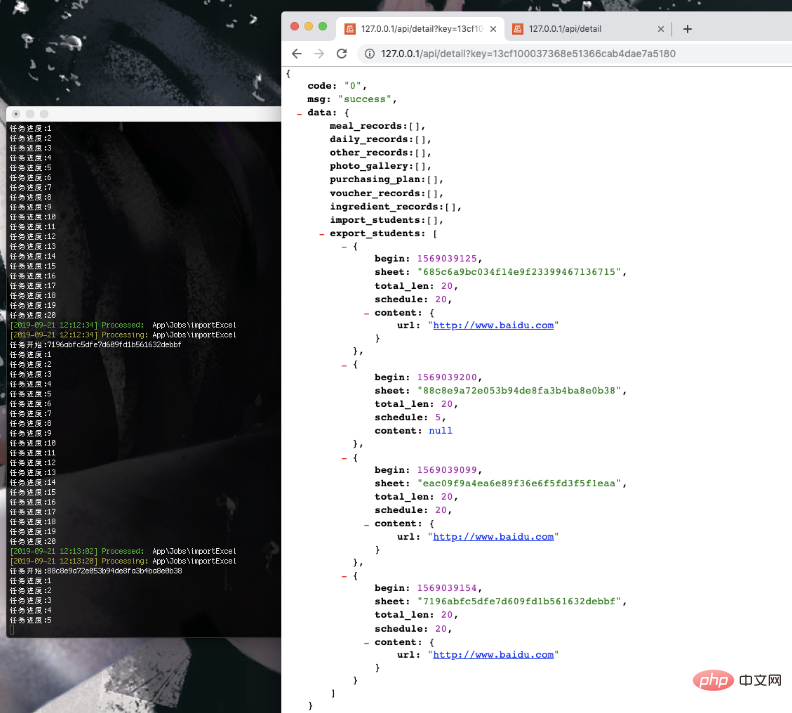Click the favicon on the second tab

[x=517, y=29]
